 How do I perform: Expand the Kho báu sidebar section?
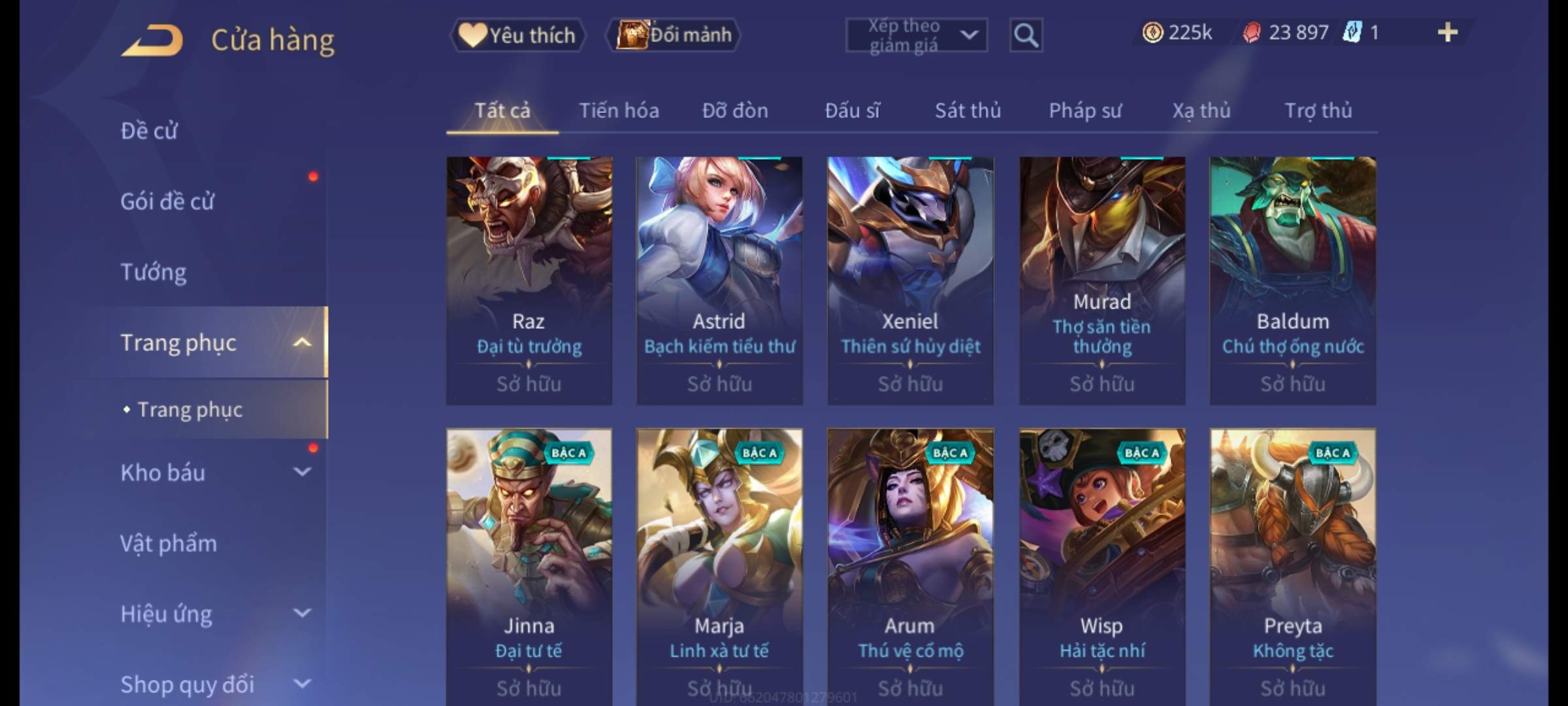point(302,472)
